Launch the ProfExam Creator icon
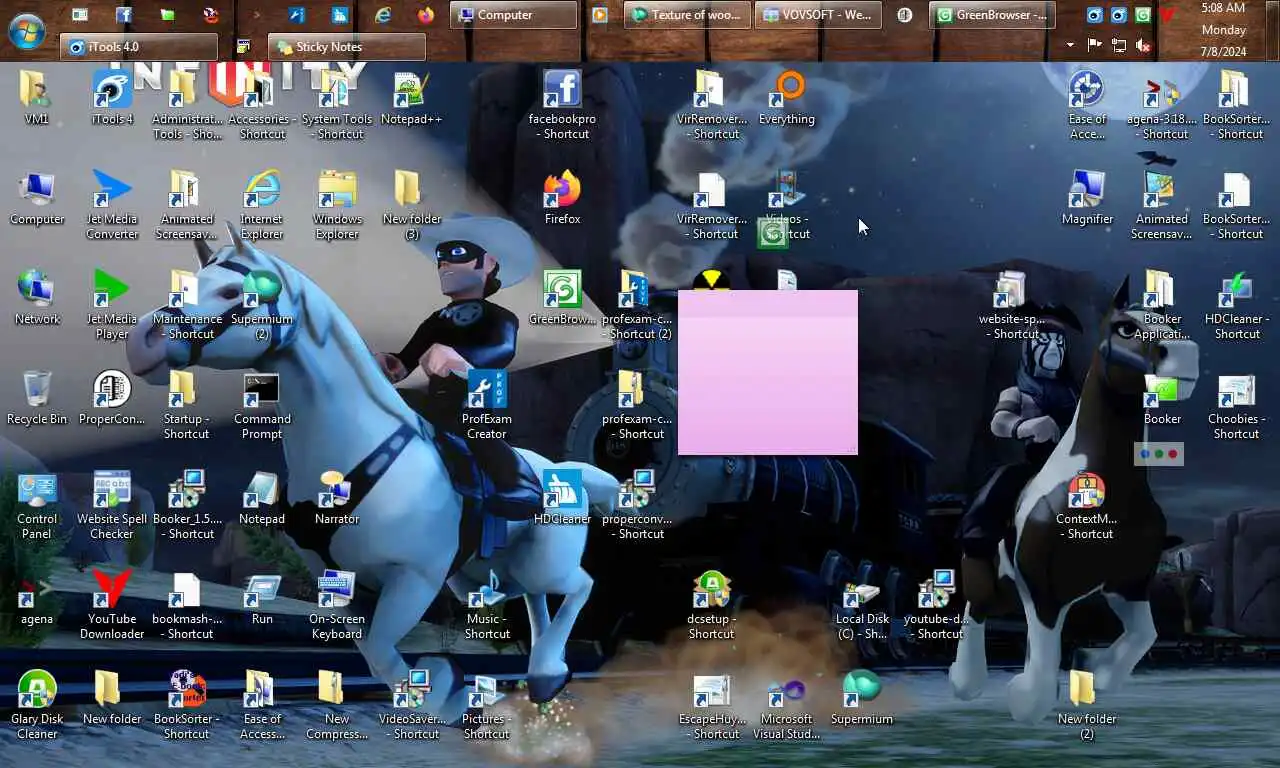The image size is (1280, 768). pyautogui.click(x=487, y=405)
